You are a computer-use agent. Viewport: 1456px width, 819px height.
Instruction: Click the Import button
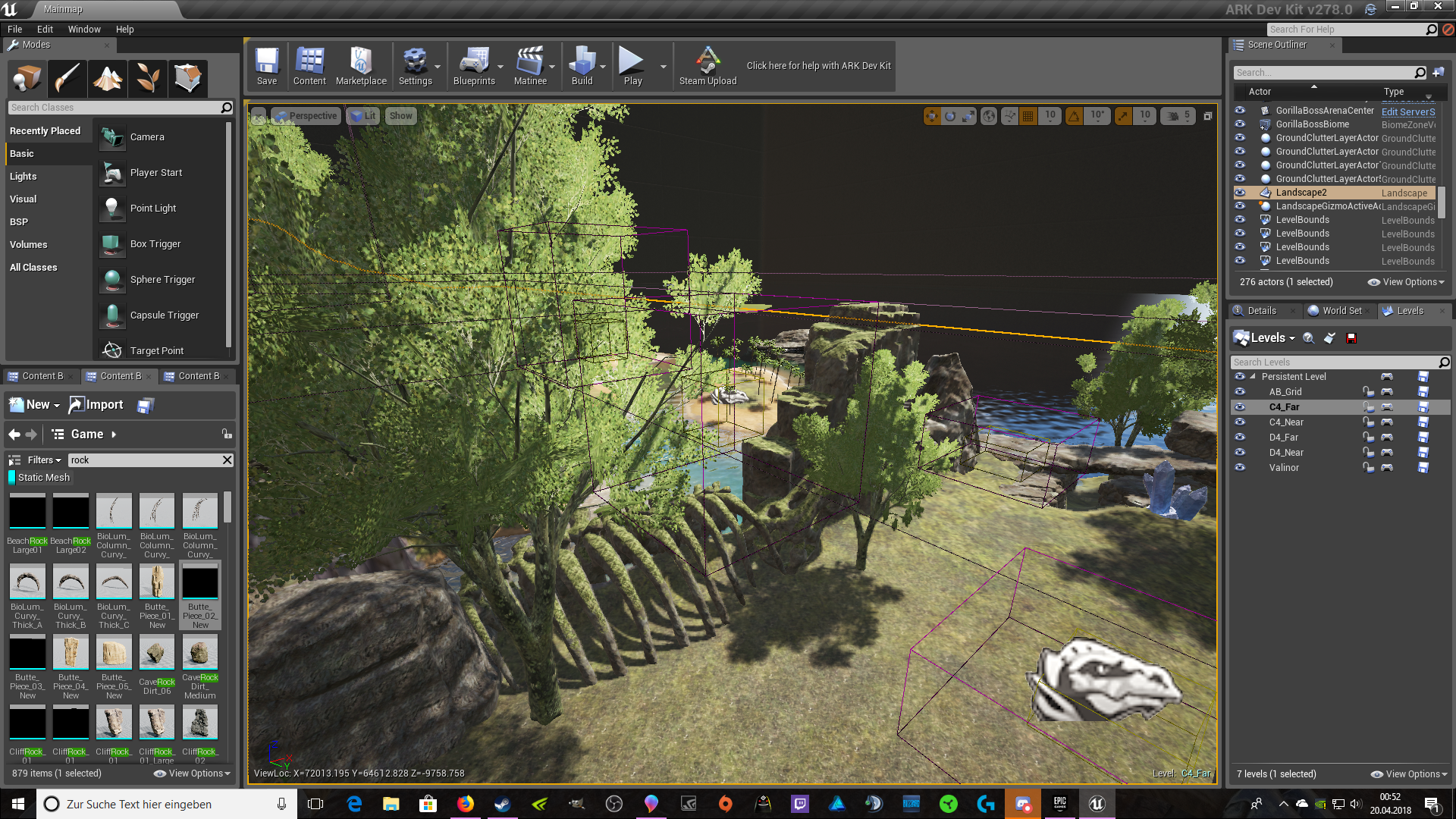click(x=96, y=405)
